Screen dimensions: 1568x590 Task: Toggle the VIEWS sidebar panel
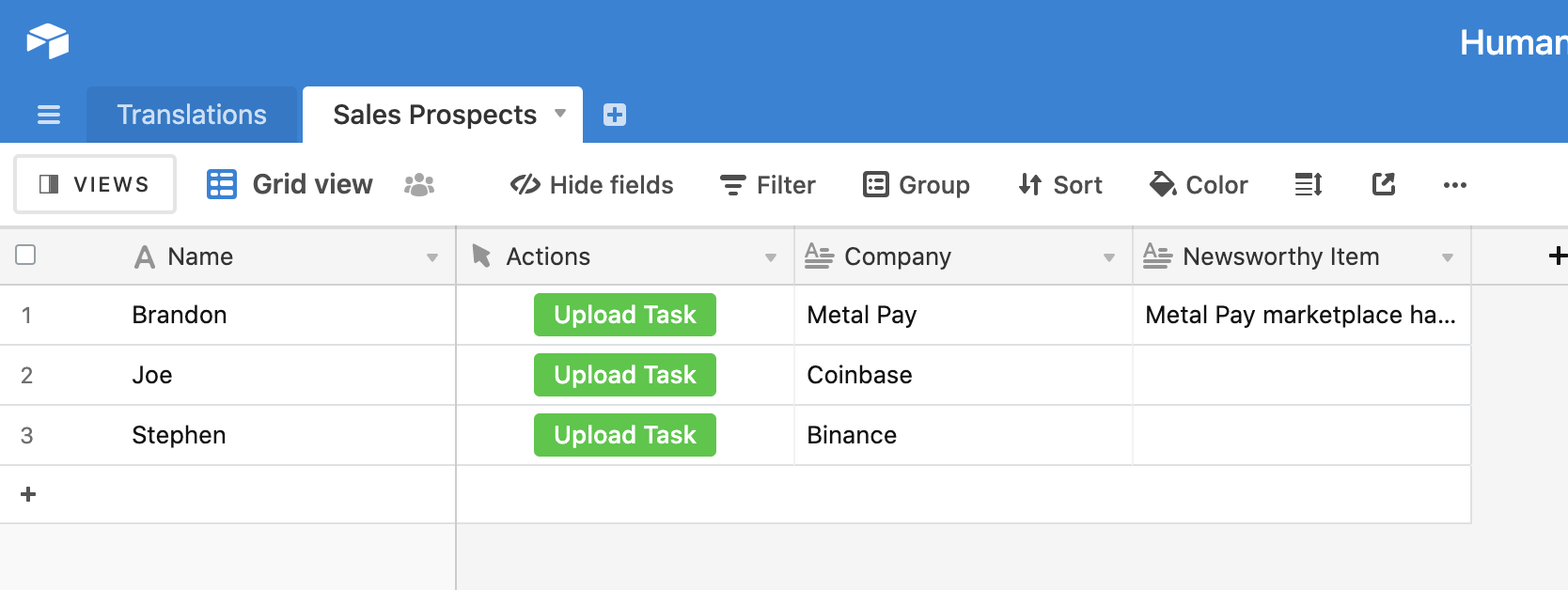[x=95, y=184]
